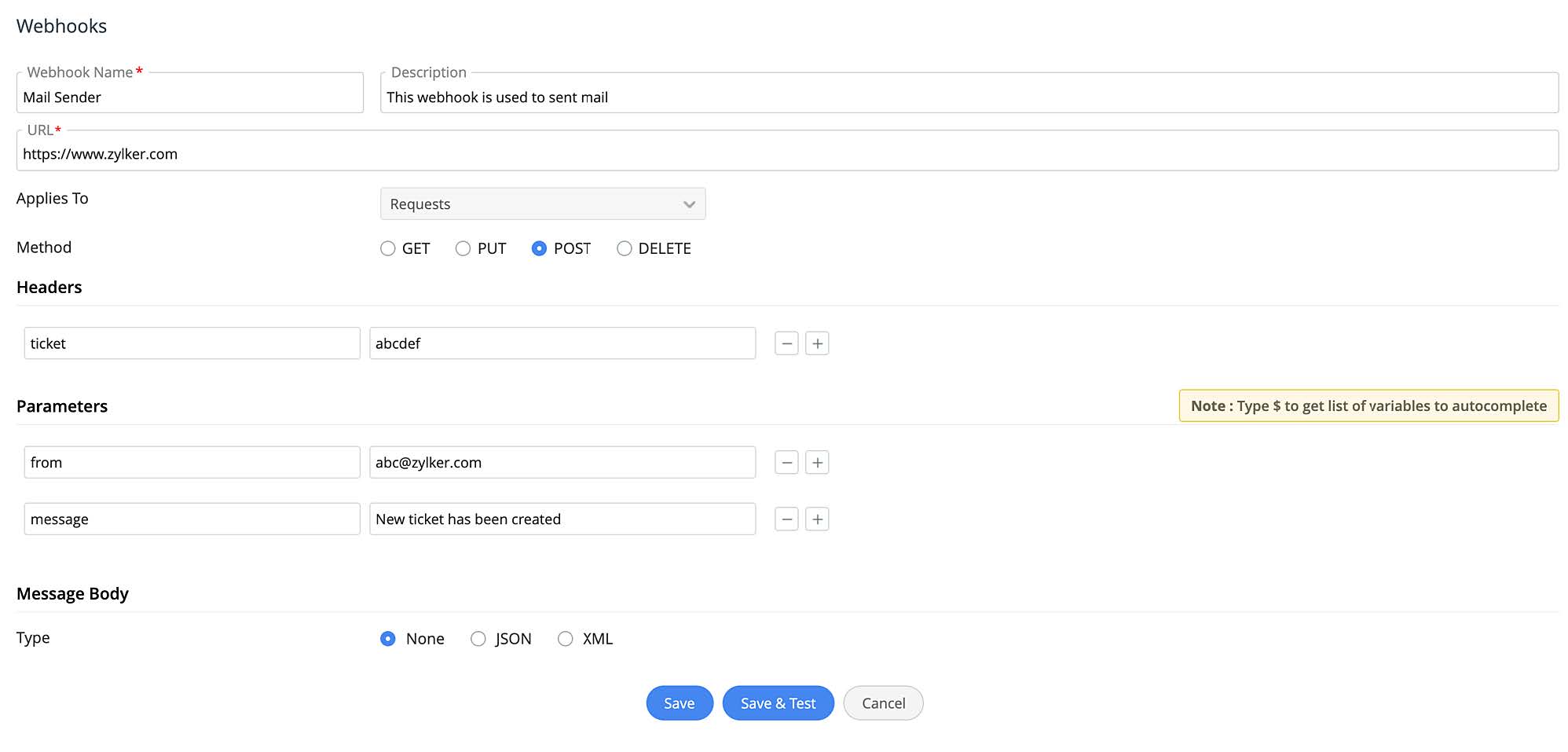Edit the 'New ticket has been created' value

(562, 519)
